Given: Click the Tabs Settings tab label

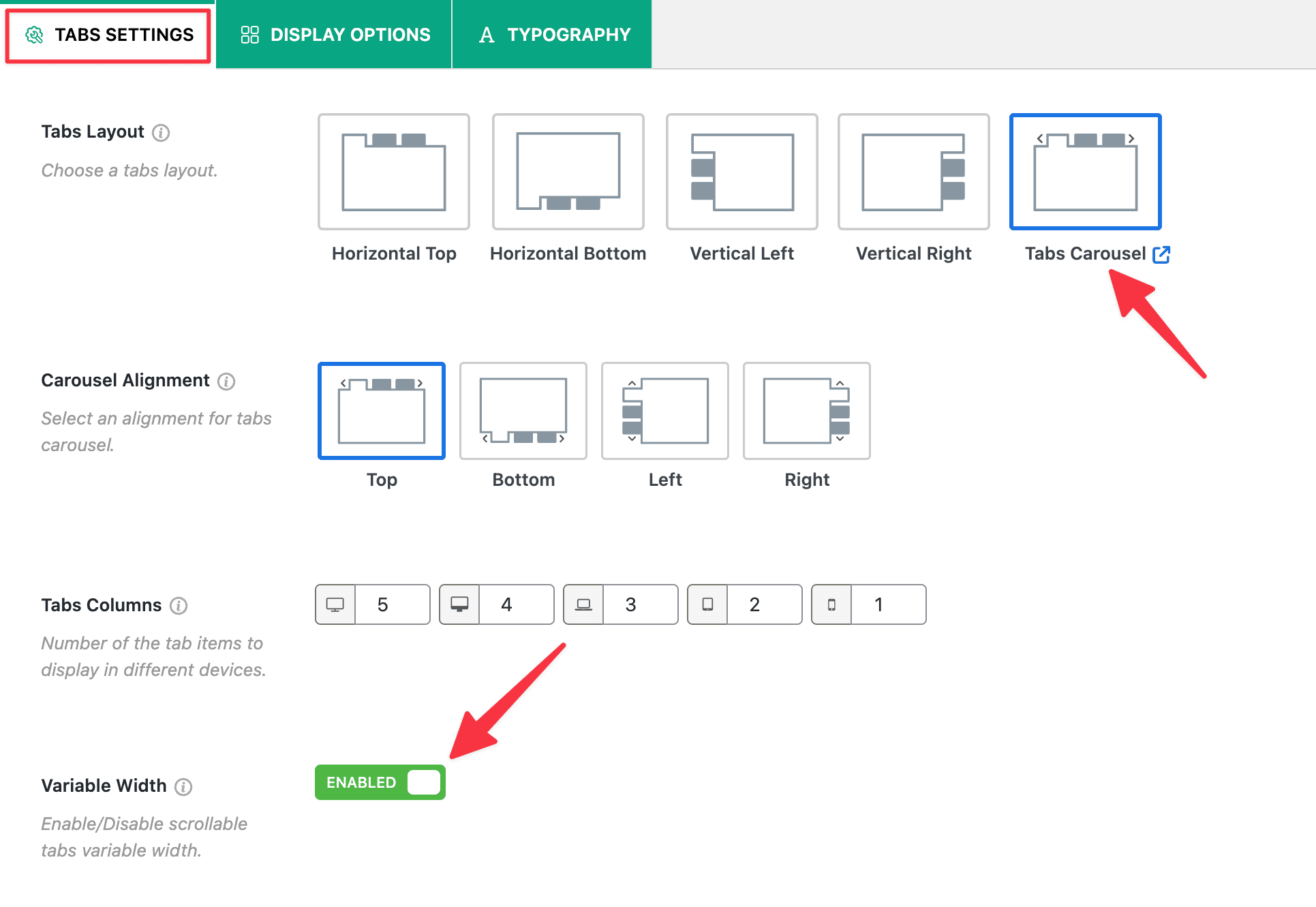Looking at the screenshot, I should tap(124, 34).
